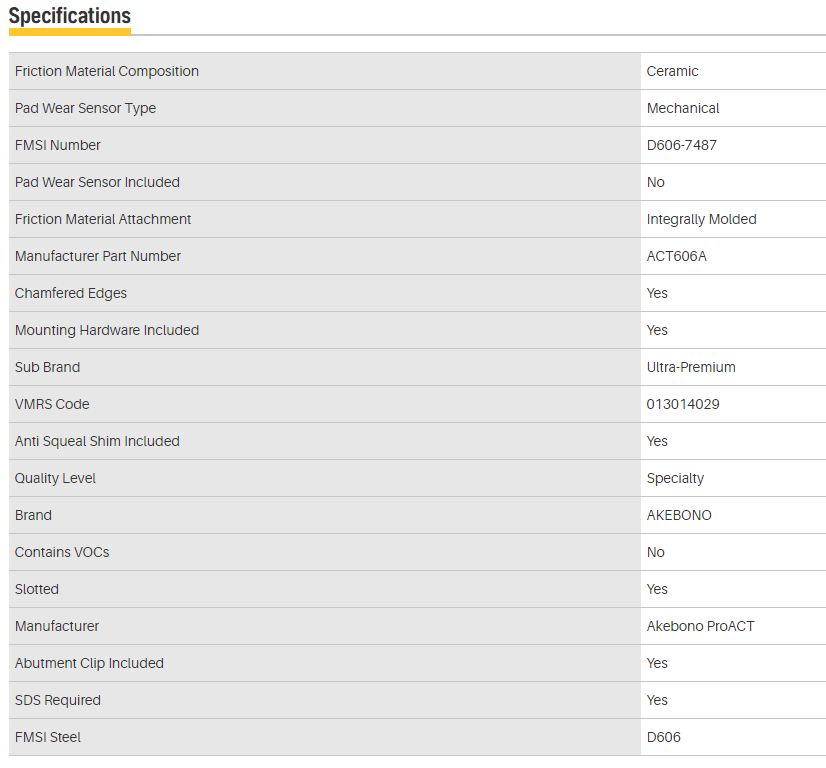Select the Specialty quality level value
This screenshot has width=826, height=768.
675,478
